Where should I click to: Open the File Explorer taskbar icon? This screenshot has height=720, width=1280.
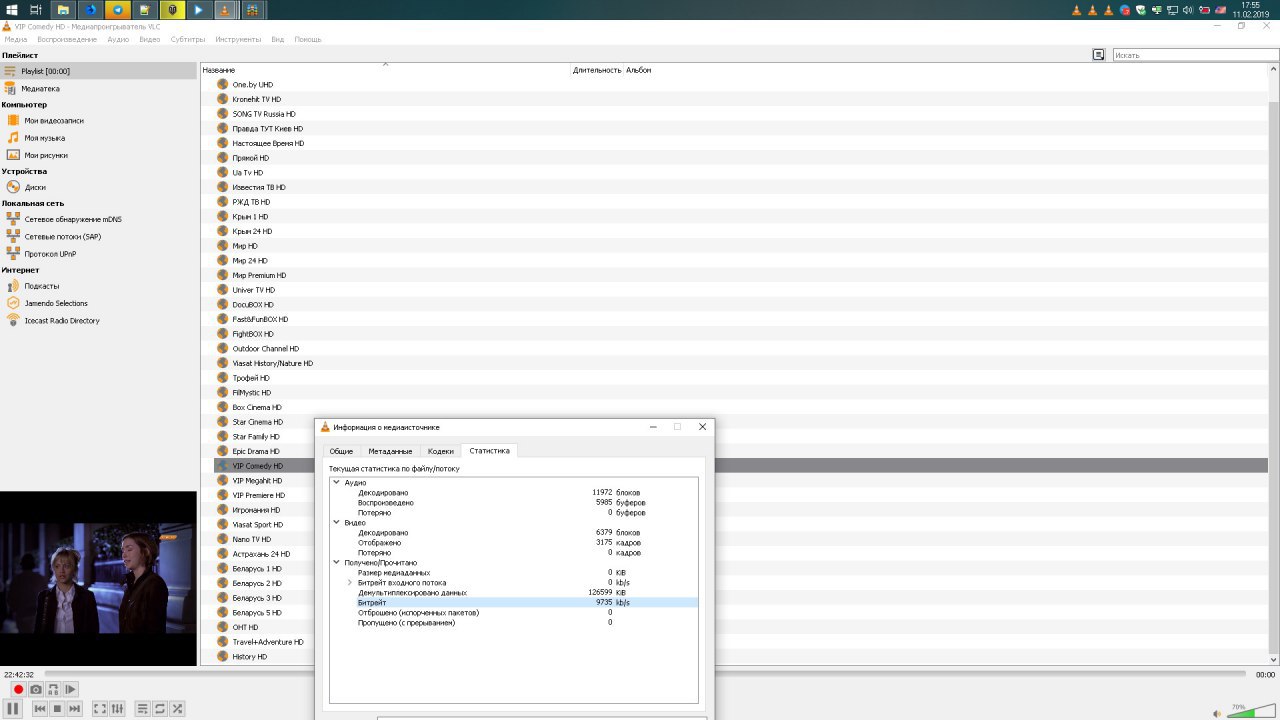[x=64, y=10]
